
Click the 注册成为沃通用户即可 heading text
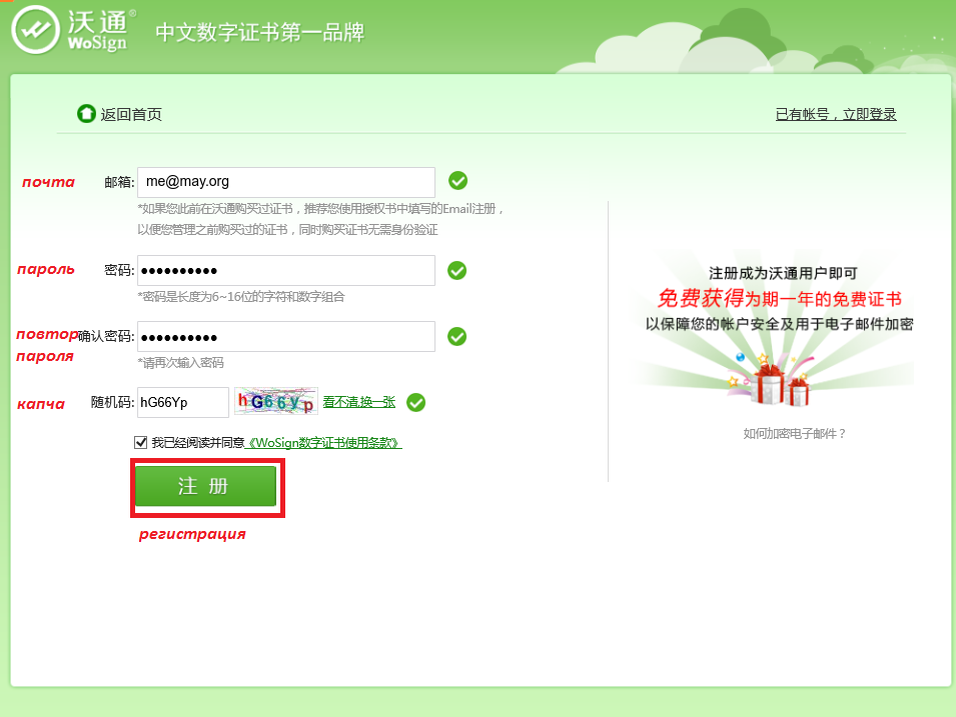pyautogui.click(x=783, y=273)
